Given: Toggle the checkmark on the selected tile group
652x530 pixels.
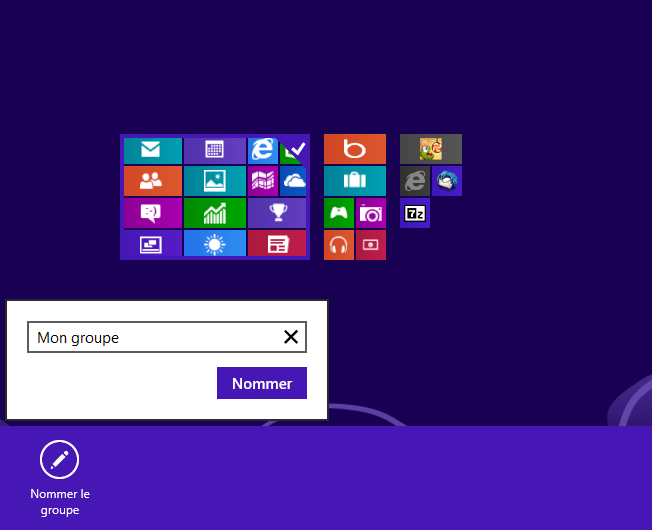Looking at the screenshot, I should (298, 148).
